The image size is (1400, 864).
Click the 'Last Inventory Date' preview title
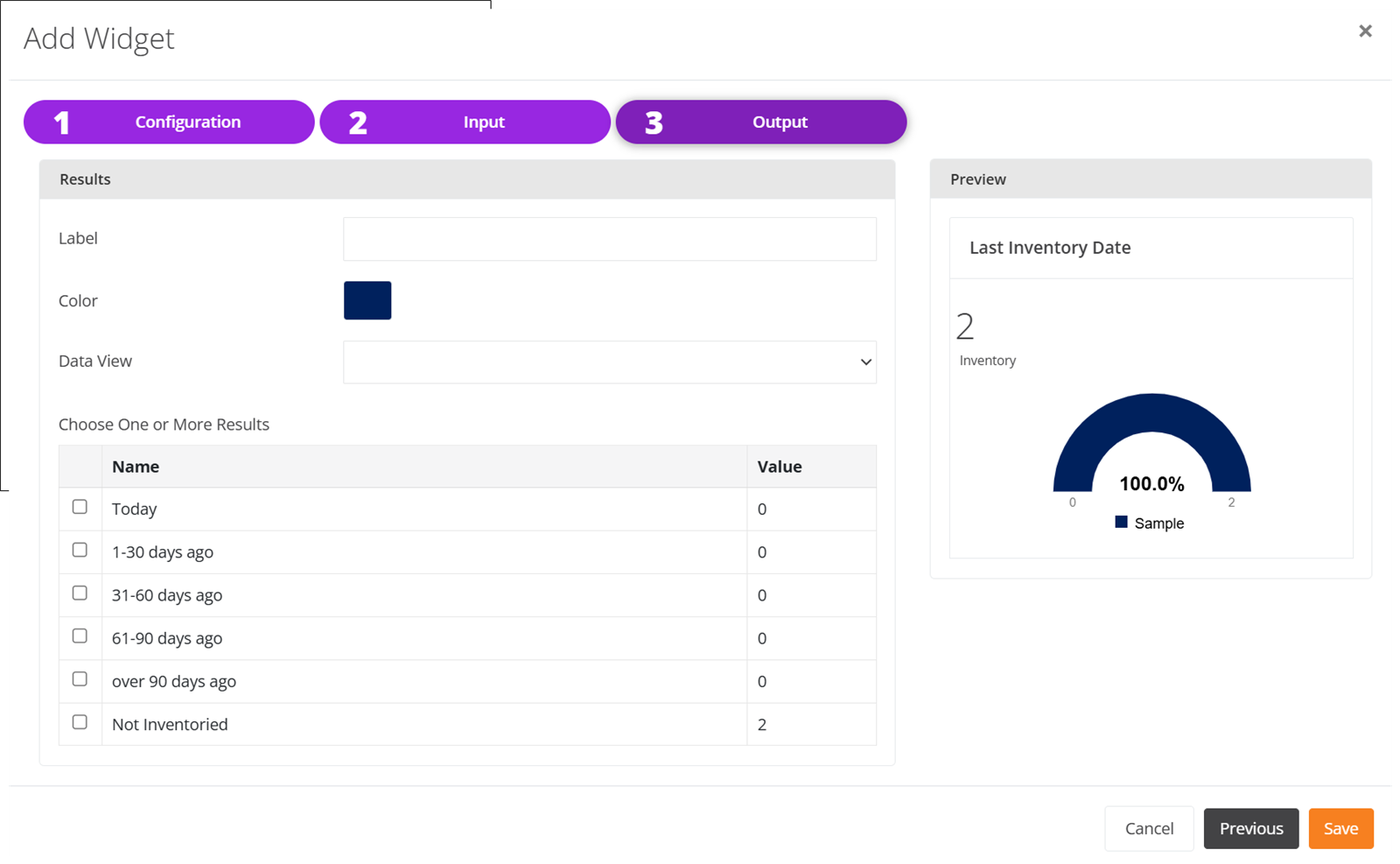(x=1050, y=248)
